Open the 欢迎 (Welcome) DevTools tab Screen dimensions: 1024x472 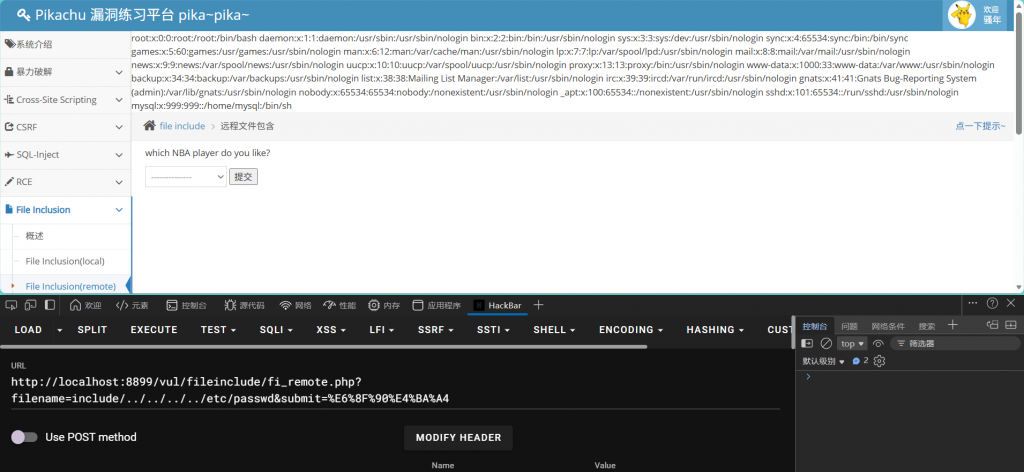tap(86, 305)
